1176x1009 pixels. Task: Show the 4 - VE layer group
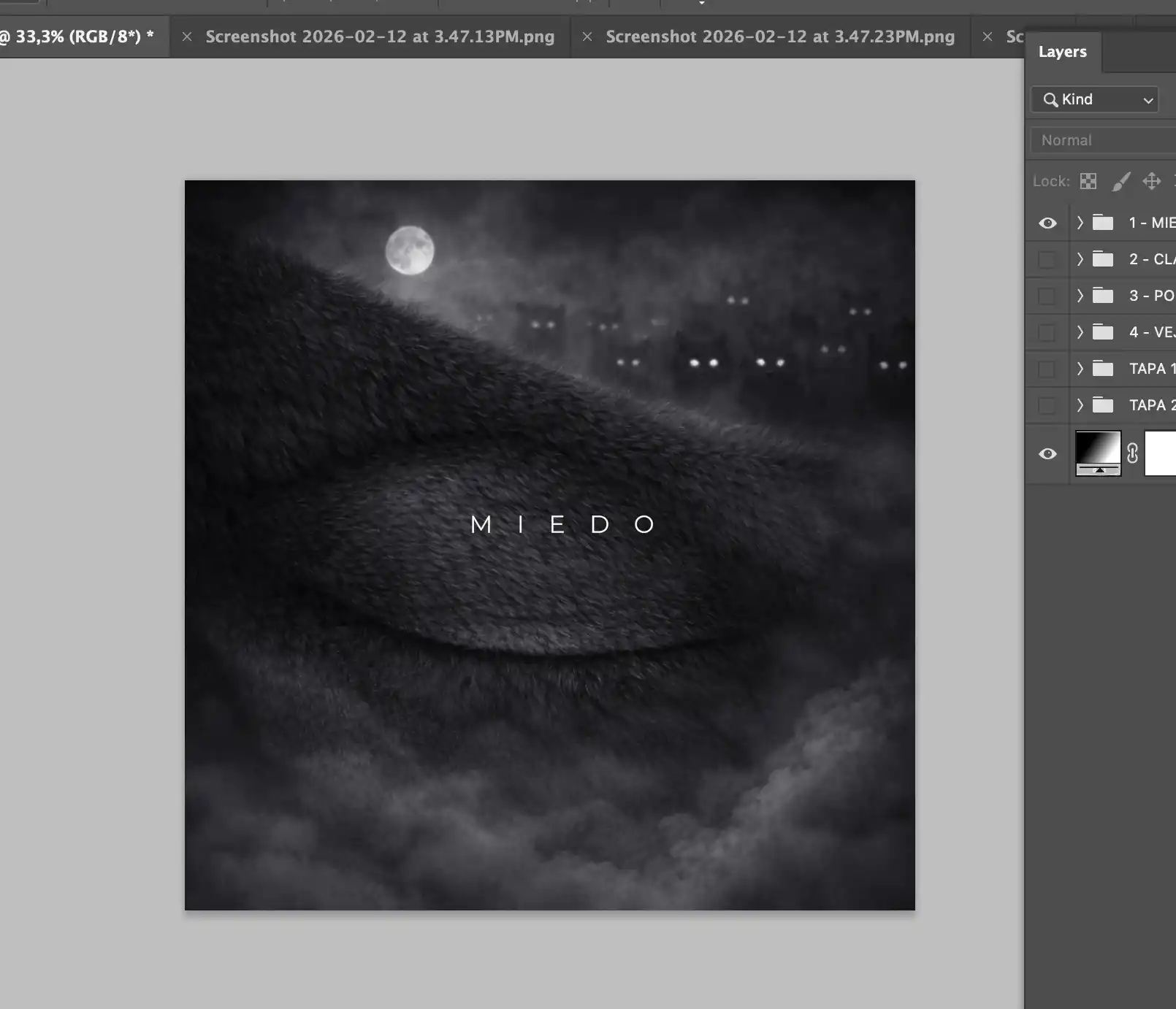click(x=1047, y=332)
